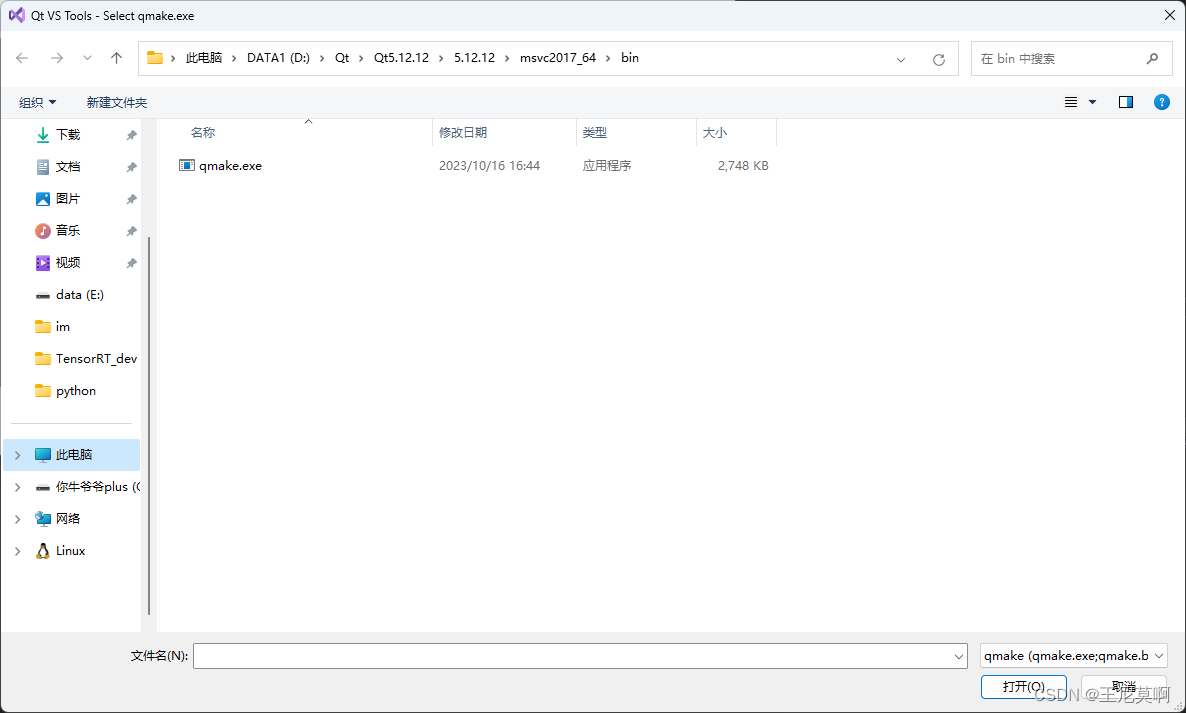The width and height of the screenshot is (1186, 713).
Task: Sort files by the 类型 column
Action: [x=595, y=132]
